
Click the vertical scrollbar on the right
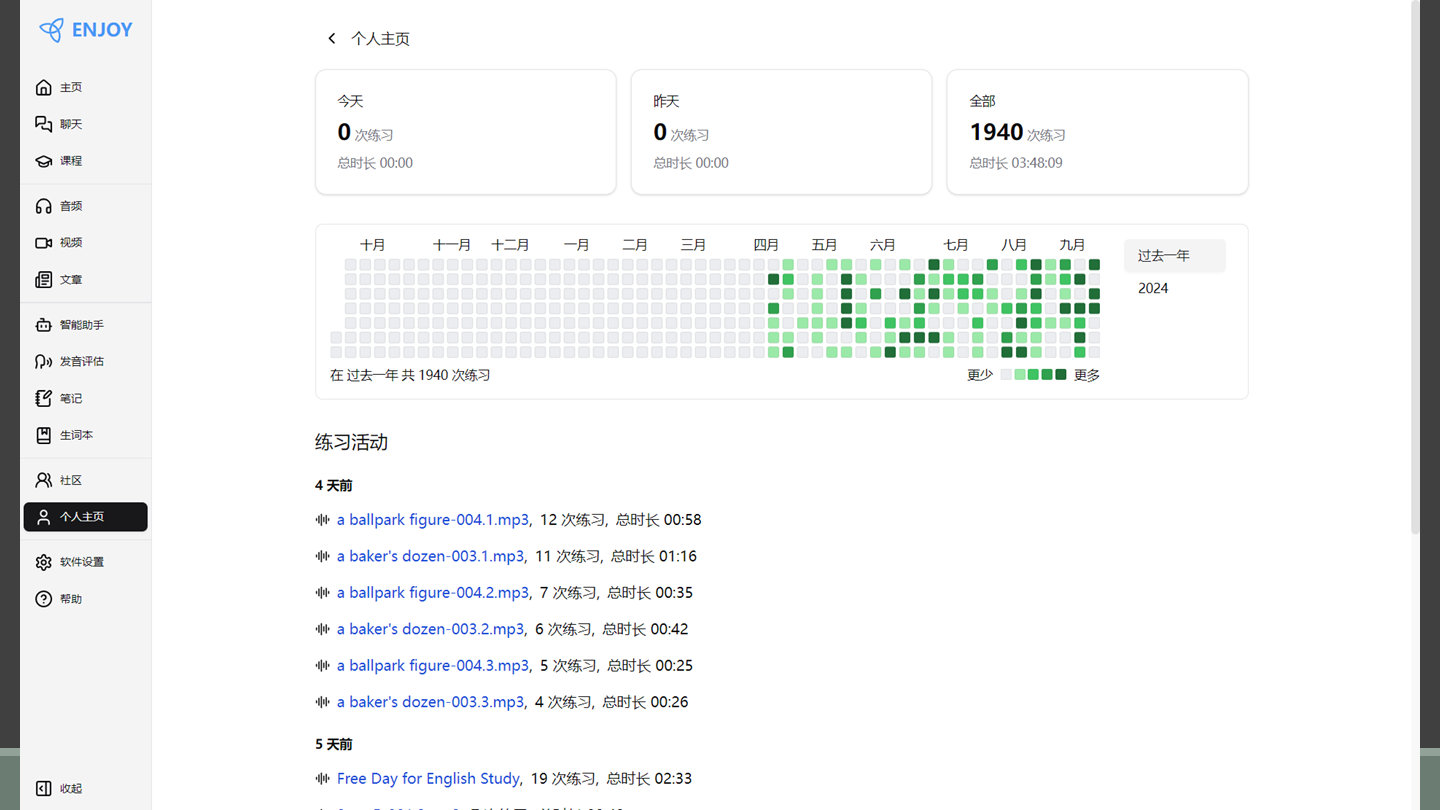click(x=1414, y=270)
